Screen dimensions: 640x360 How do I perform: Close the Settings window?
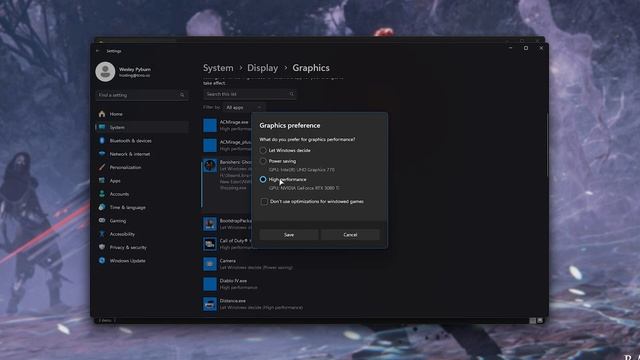pyautogui.click(x=541, y=48)
